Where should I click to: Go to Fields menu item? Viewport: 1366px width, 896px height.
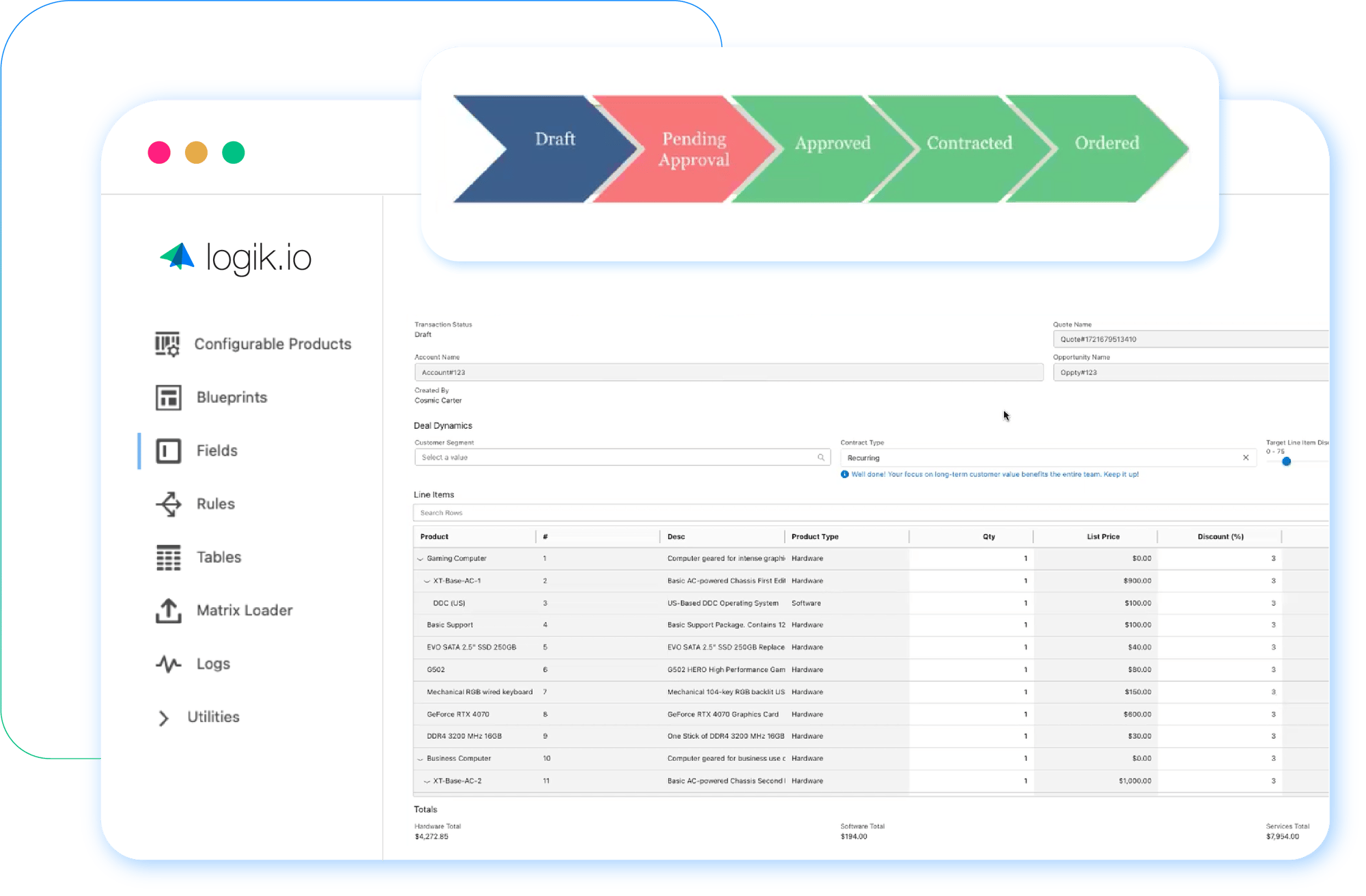click(x=217, y=451)
